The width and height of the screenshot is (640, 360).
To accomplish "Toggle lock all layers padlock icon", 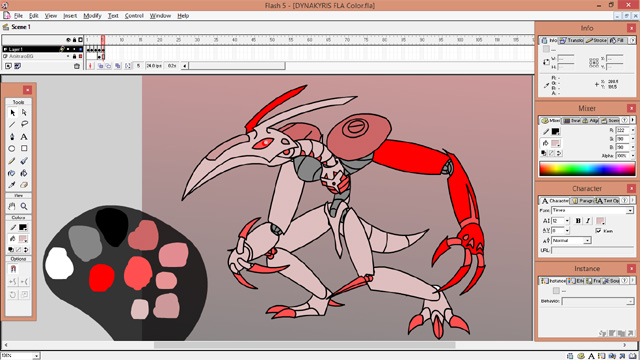I will pos(74,40).
